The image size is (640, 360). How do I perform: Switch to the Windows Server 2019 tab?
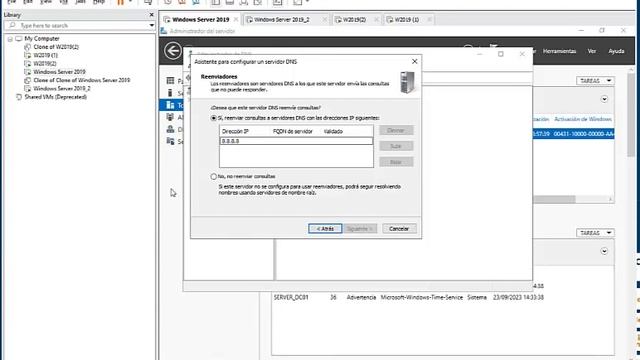point(200,20)
